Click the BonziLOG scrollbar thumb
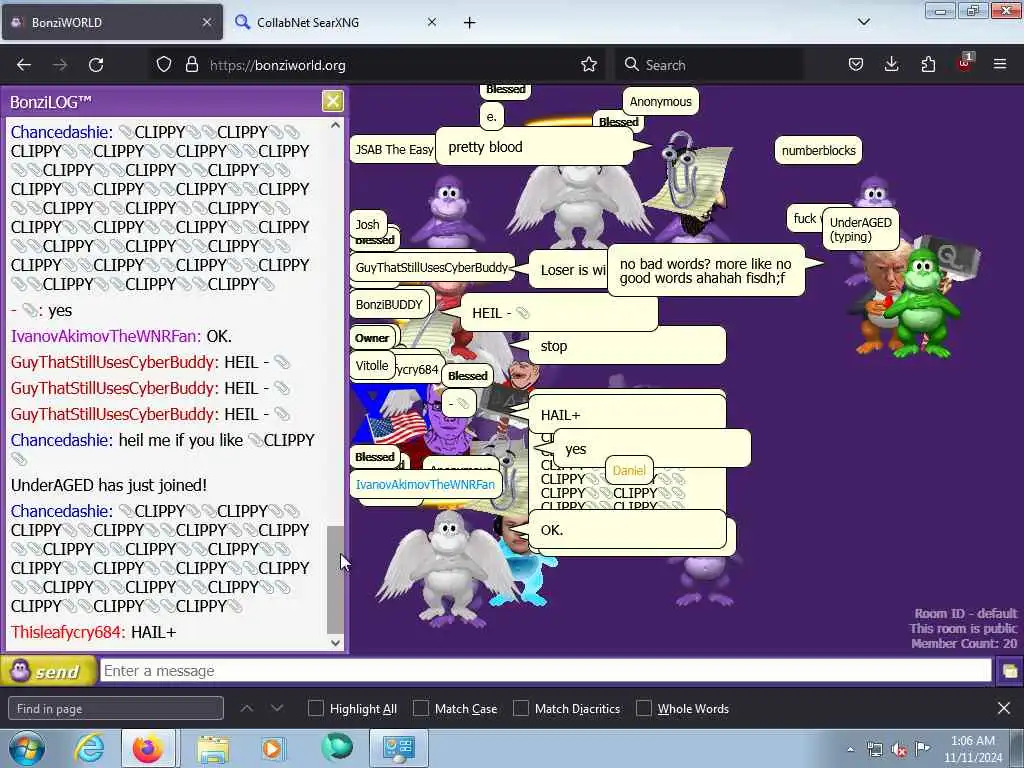Image resolution: width=1024 pixels, height=768 pixels. point(335,580)
